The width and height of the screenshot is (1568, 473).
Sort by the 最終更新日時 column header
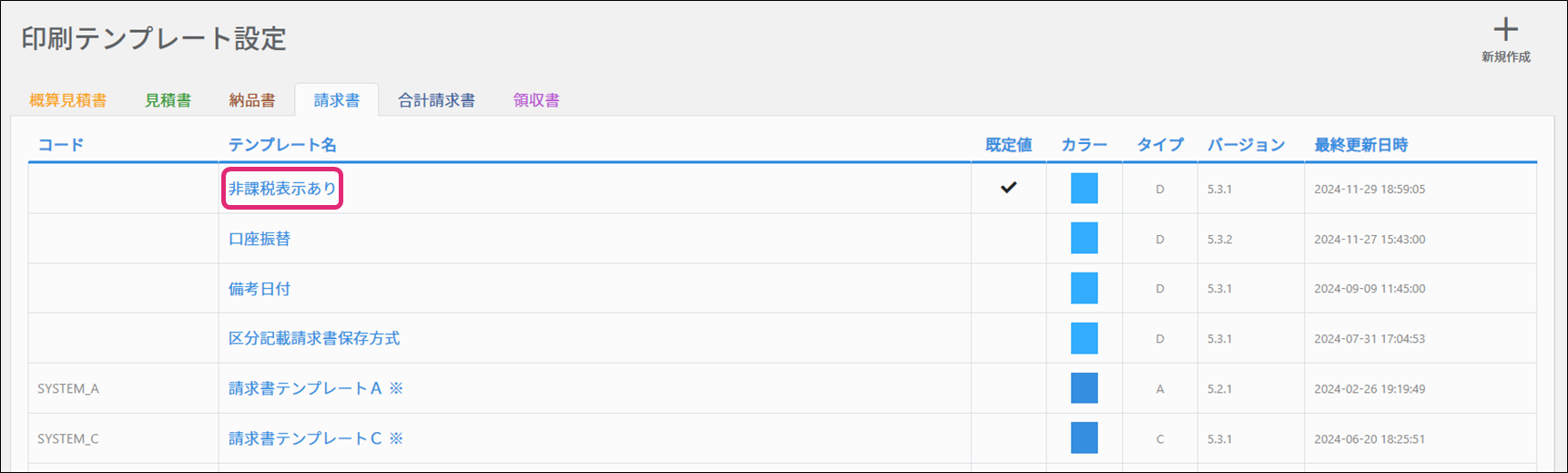coord(1360,145)
